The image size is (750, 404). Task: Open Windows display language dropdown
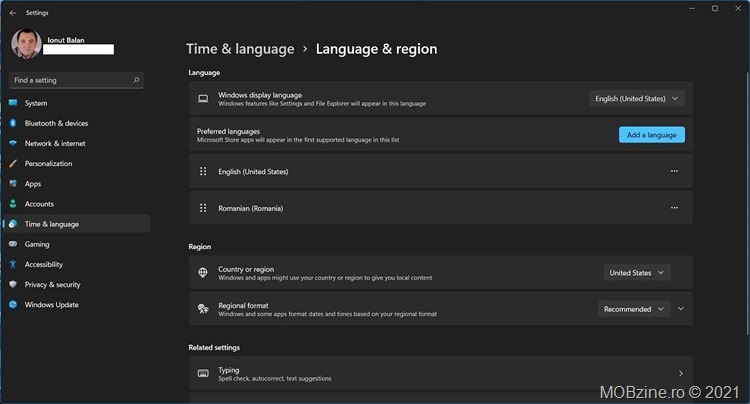(637, 98)
